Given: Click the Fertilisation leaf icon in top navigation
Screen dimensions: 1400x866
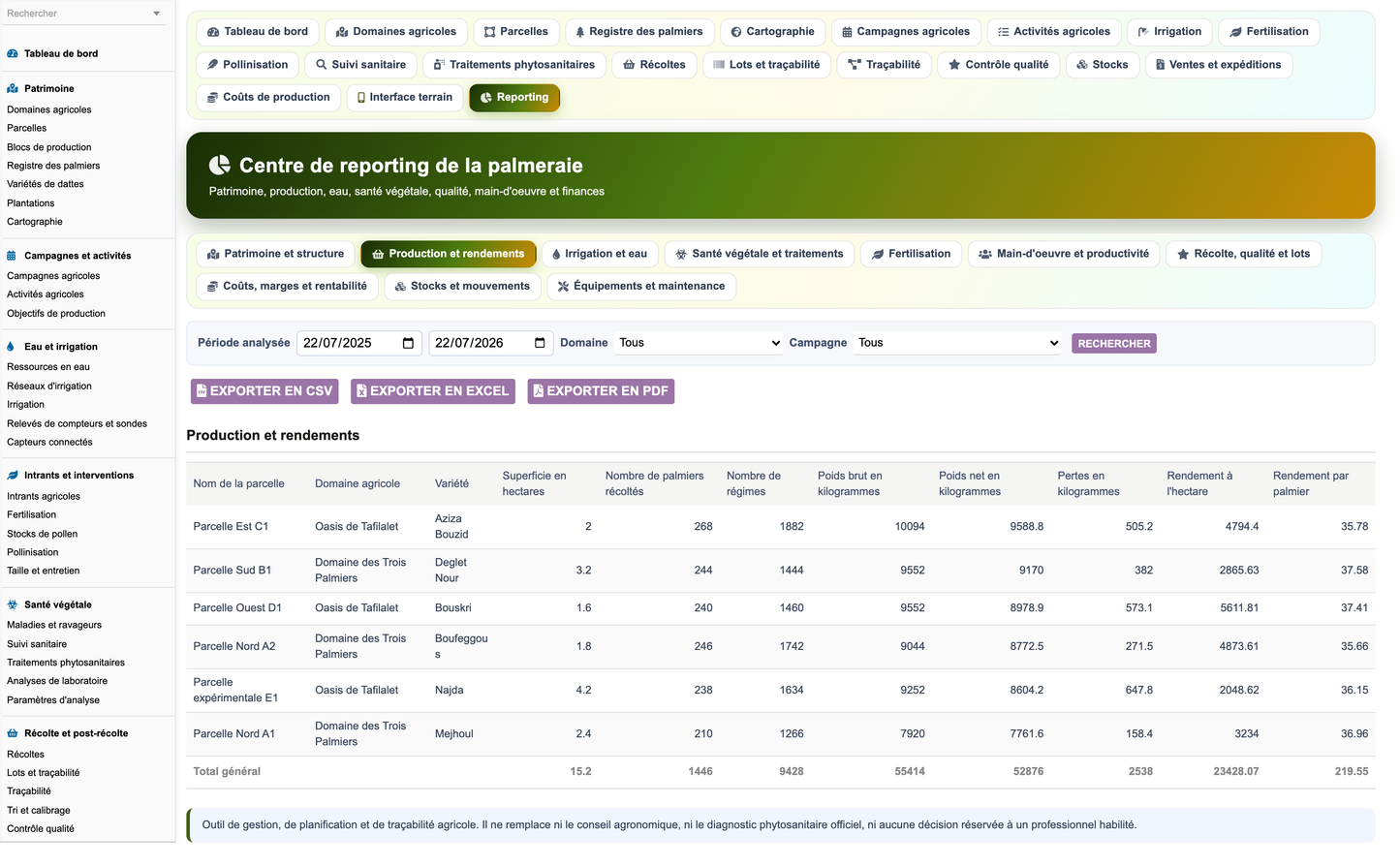Looking at the screenshot, I should [1235, 32].
